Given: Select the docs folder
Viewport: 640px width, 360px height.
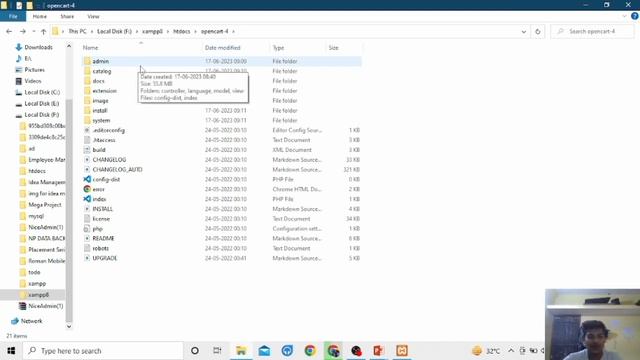Looking at the screenshot, I should (x=98, y=81).
